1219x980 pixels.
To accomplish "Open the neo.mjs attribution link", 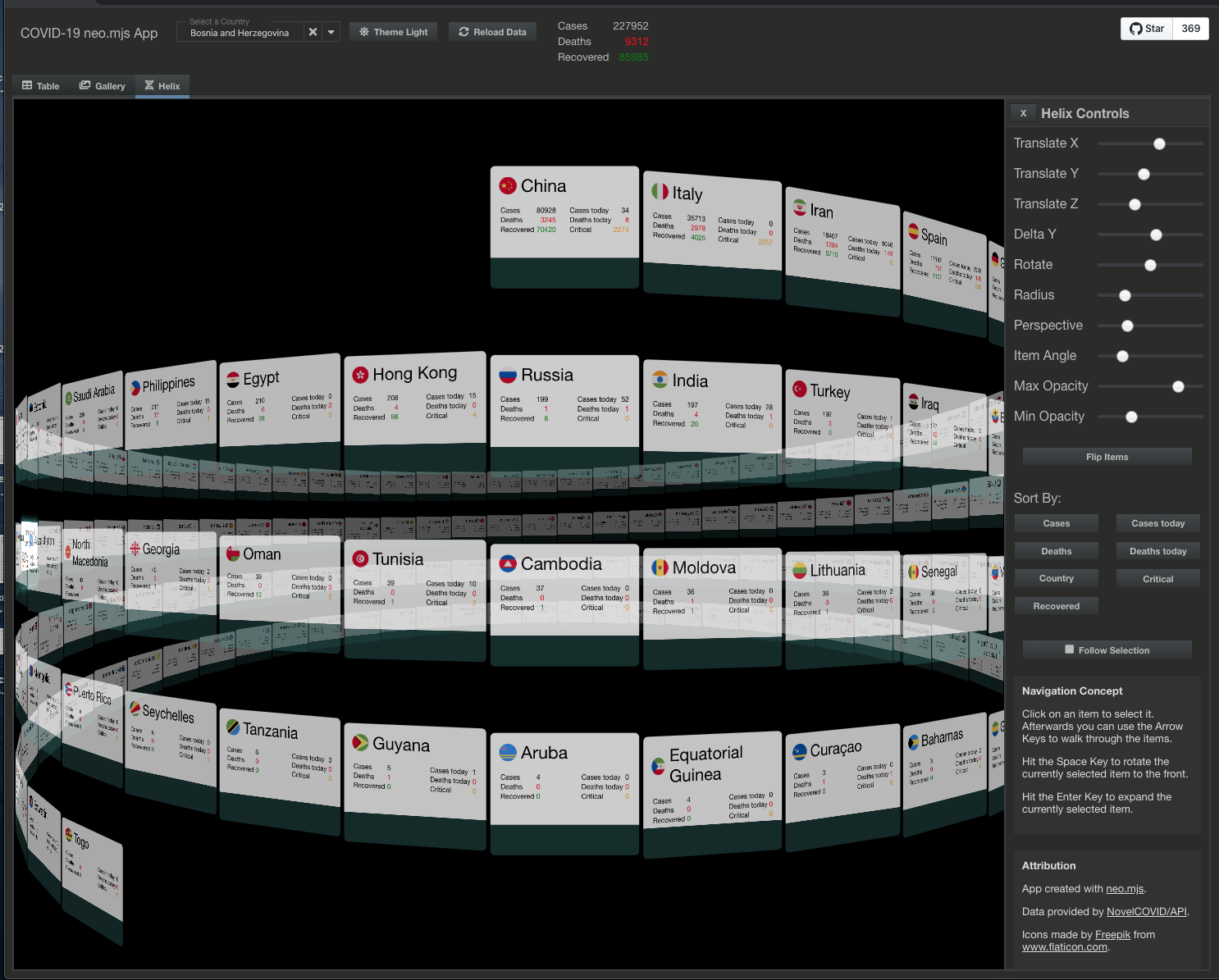I will pyautogui.click(x=1125, y=889).
